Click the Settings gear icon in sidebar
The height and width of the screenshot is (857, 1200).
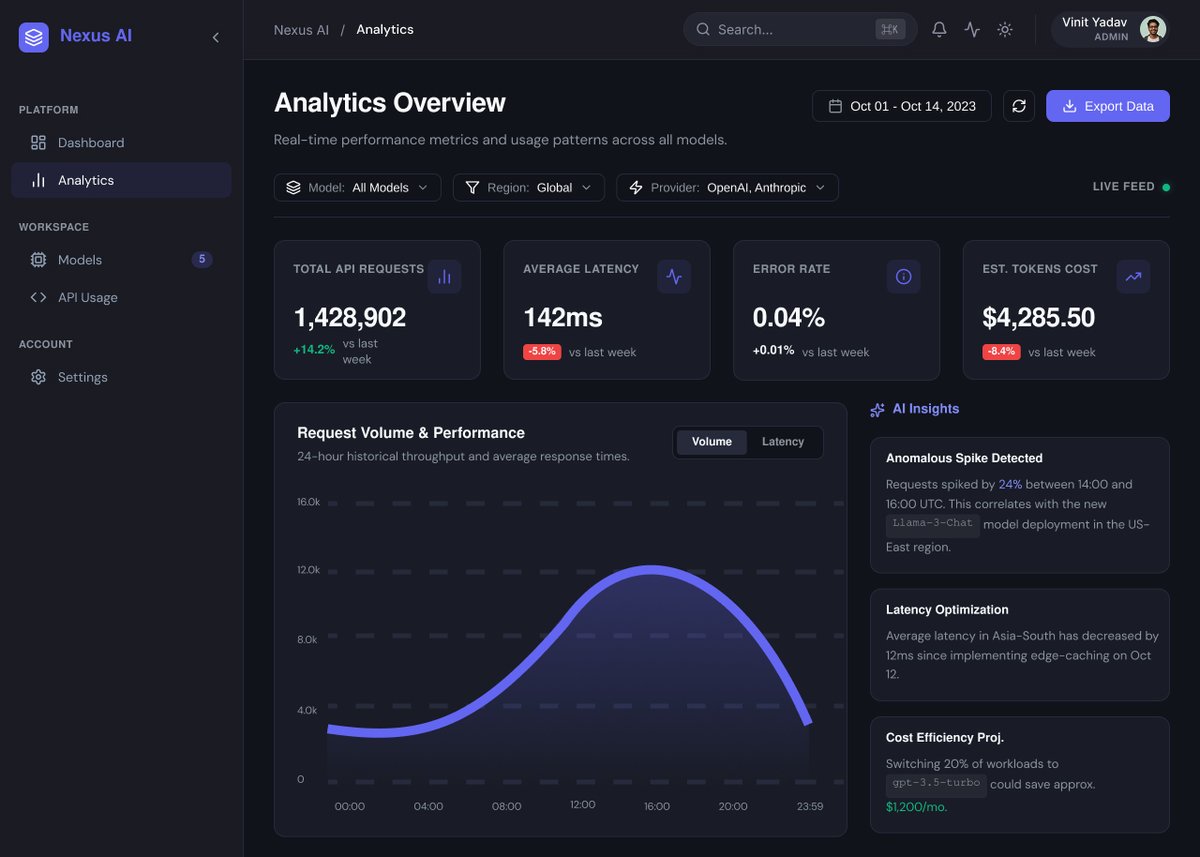point(38,377)
